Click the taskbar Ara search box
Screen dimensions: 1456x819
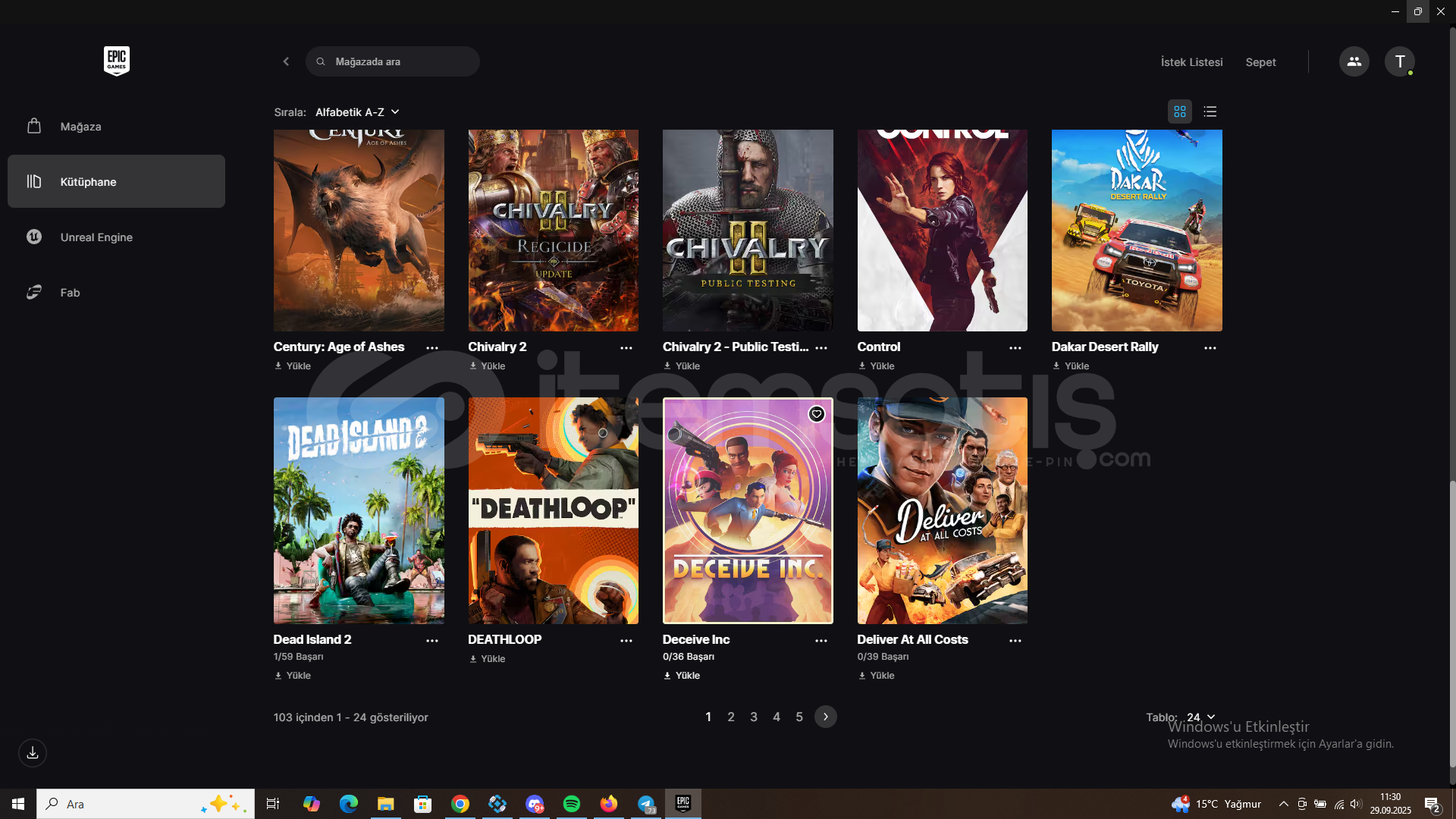click(146, 804)
